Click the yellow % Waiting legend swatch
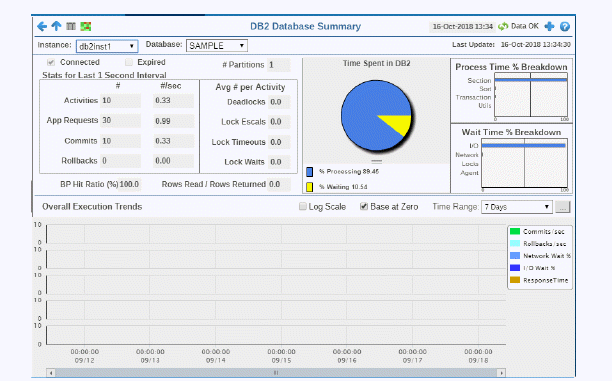612x381 pixels. [x=310, y=187]
